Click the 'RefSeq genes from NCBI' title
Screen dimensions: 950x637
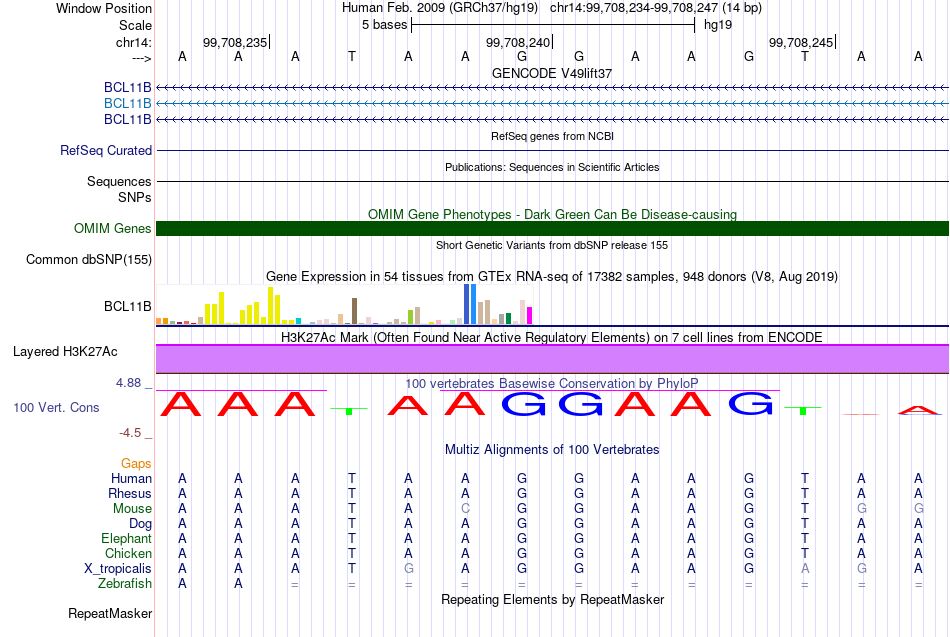tap(552, 136)
